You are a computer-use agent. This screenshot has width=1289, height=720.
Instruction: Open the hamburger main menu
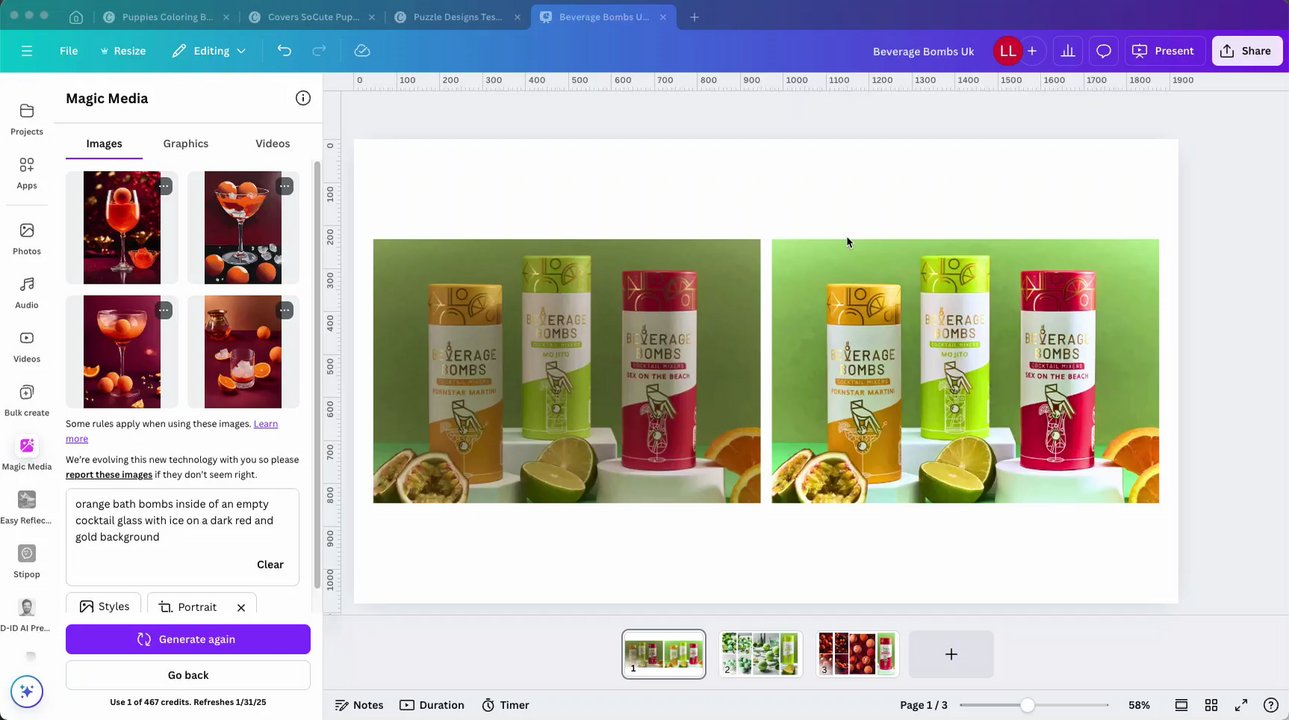point(27,51)
